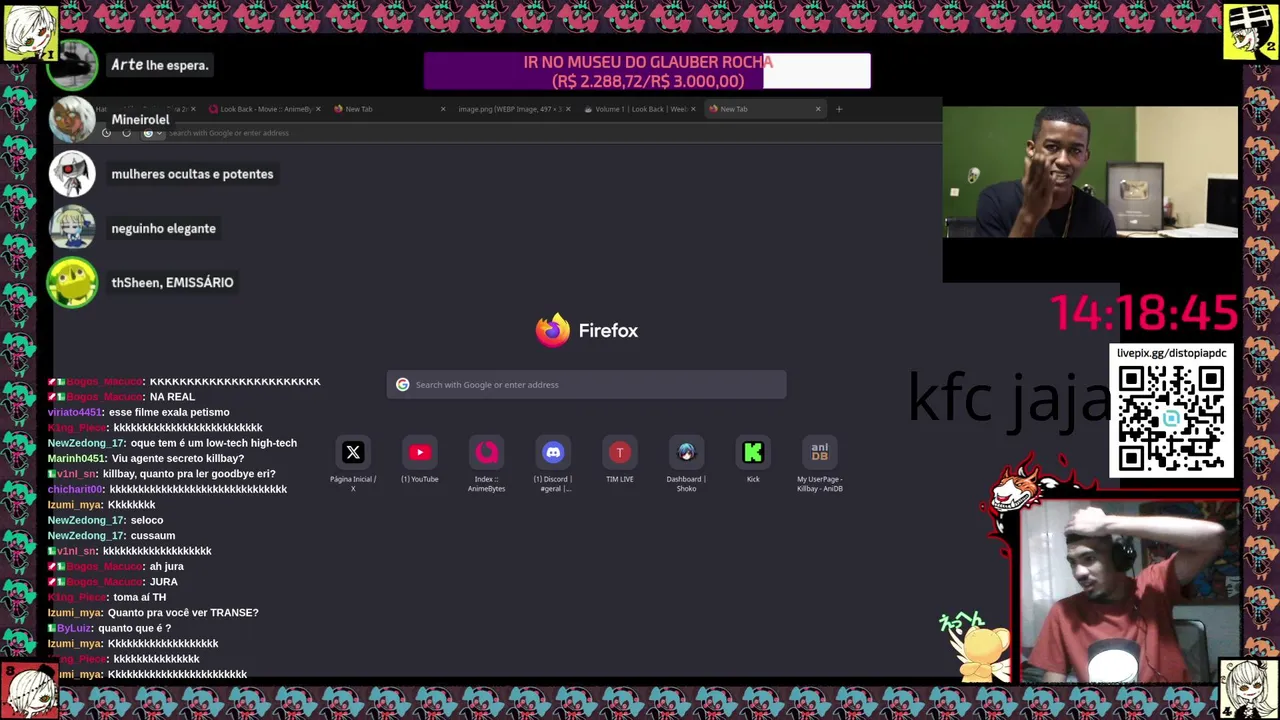Click NewZedong_17 message 'seloco'
This screenshot has width=1280, height=720.
[147, 520]
